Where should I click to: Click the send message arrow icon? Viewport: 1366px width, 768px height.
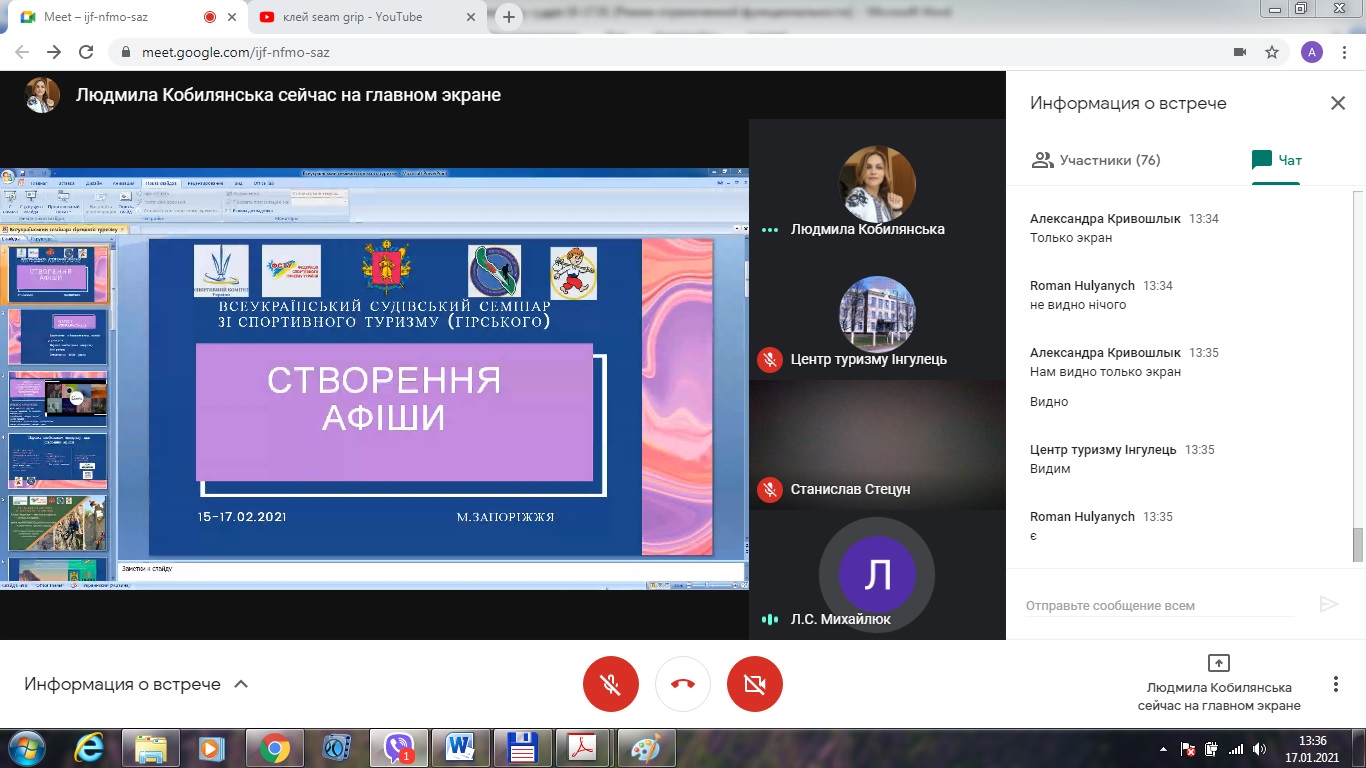[1328, 604]
